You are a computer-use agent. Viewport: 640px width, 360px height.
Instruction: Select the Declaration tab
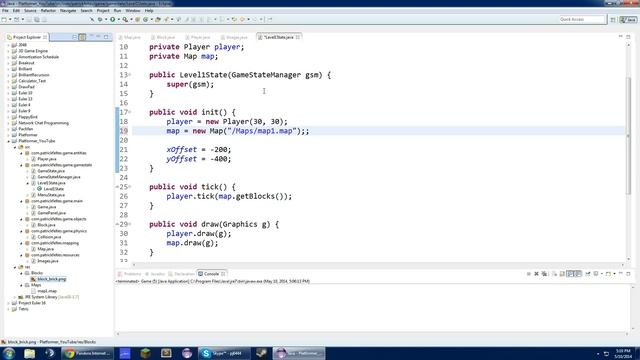coord(182,274)
